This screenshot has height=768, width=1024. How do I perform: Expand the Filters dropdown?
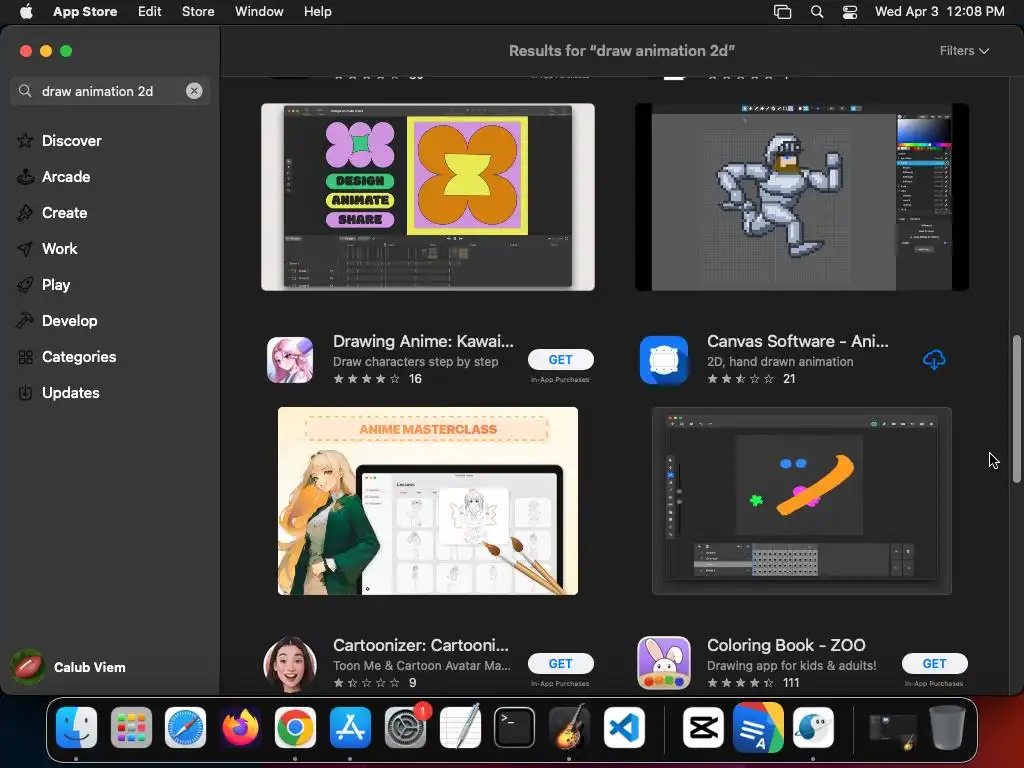(964, 50)
